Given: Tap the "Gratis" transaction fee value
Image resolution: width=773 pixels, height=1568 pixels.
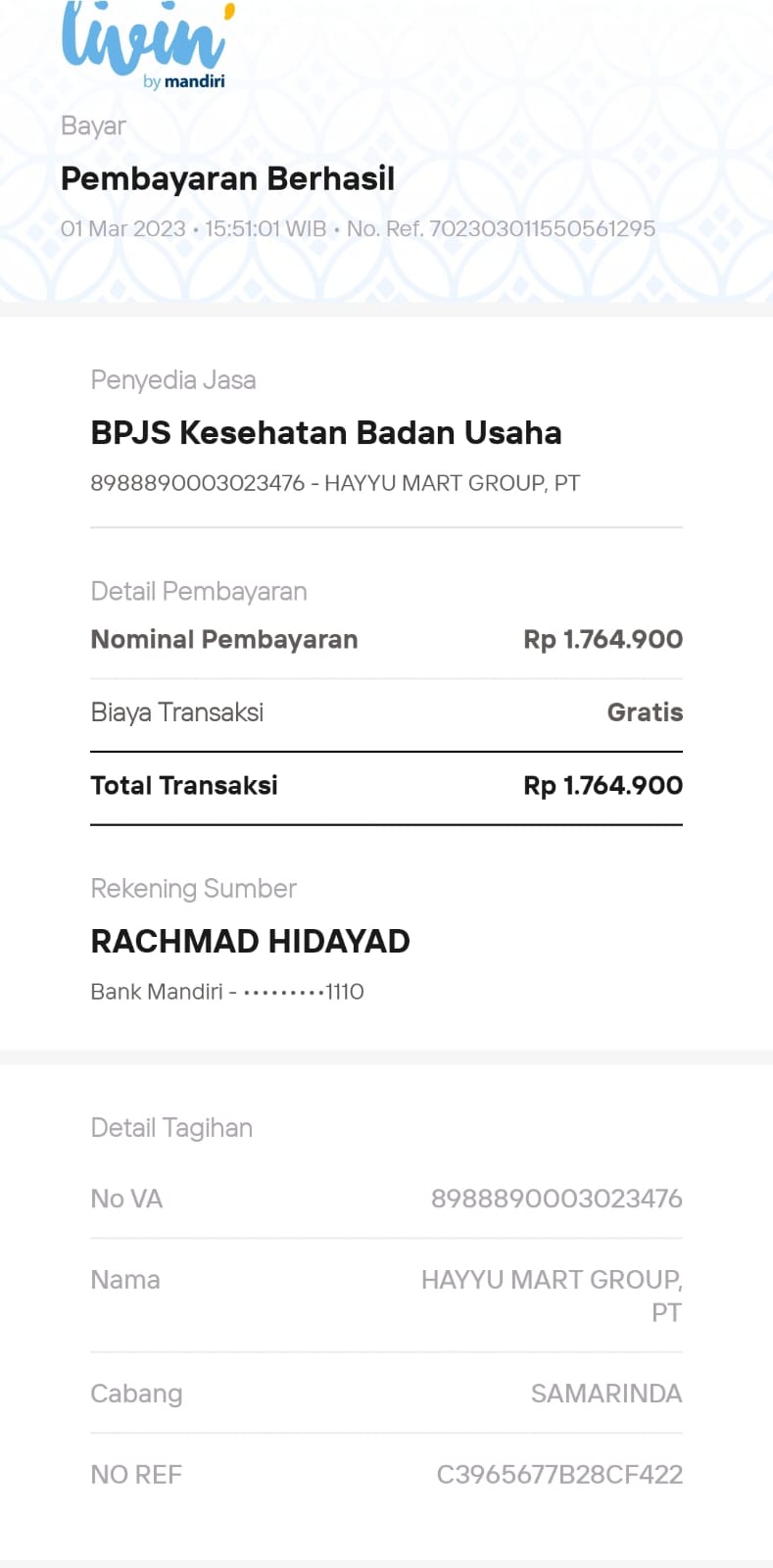Looking at the screenshot, I should click(645, 712).
